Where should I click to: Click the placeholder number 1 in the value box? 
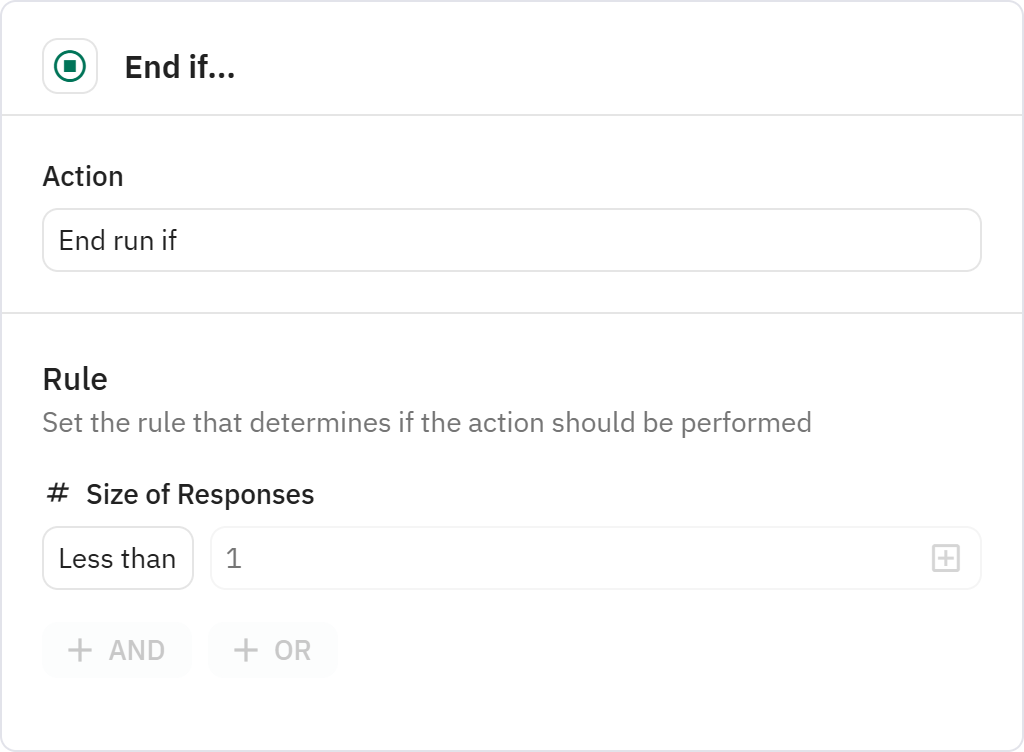point(234,558)
